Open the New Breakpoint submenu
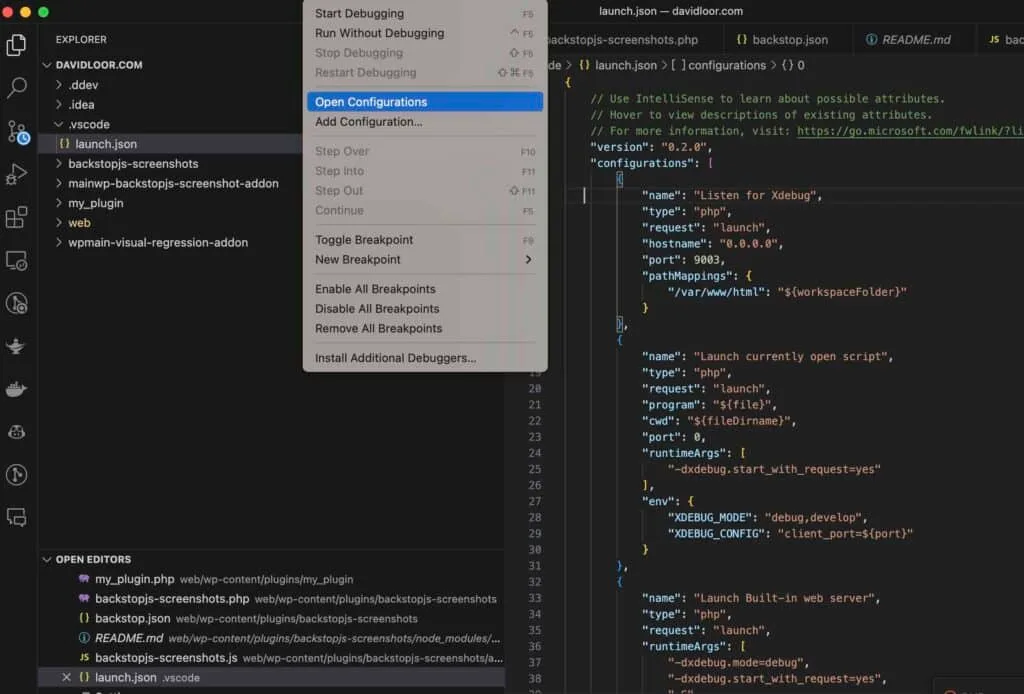Screen dimensions: 1024x694 click(x=424, y=259)
